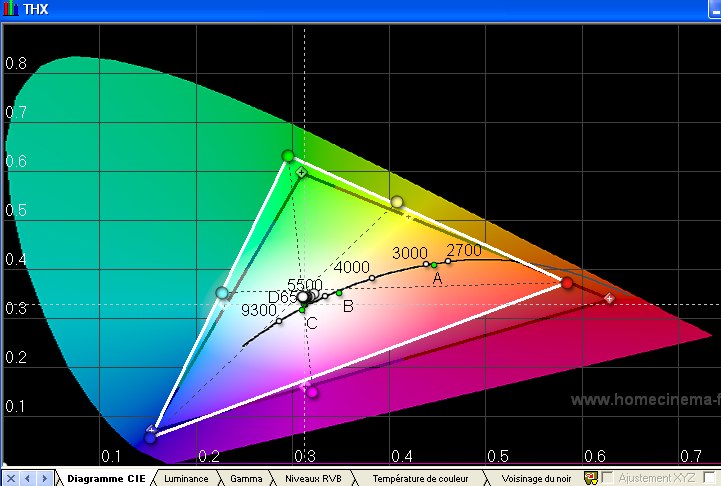
Task: Click the 0.4 x-axis label
Action: (401, 456)
